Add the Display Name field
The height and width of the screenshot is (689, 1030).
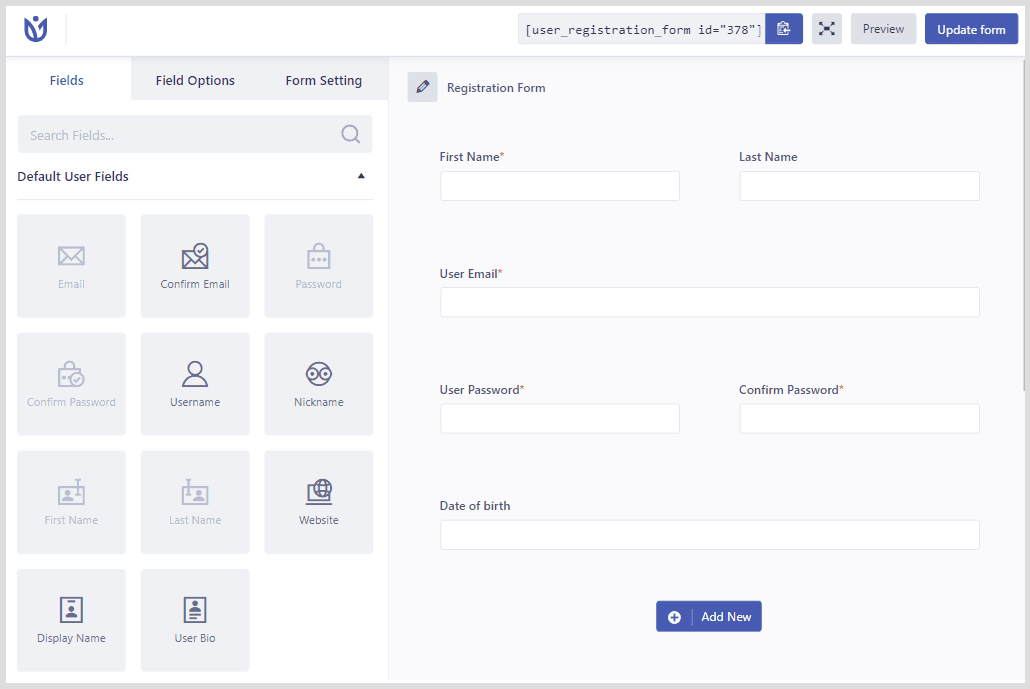(71, 620)
